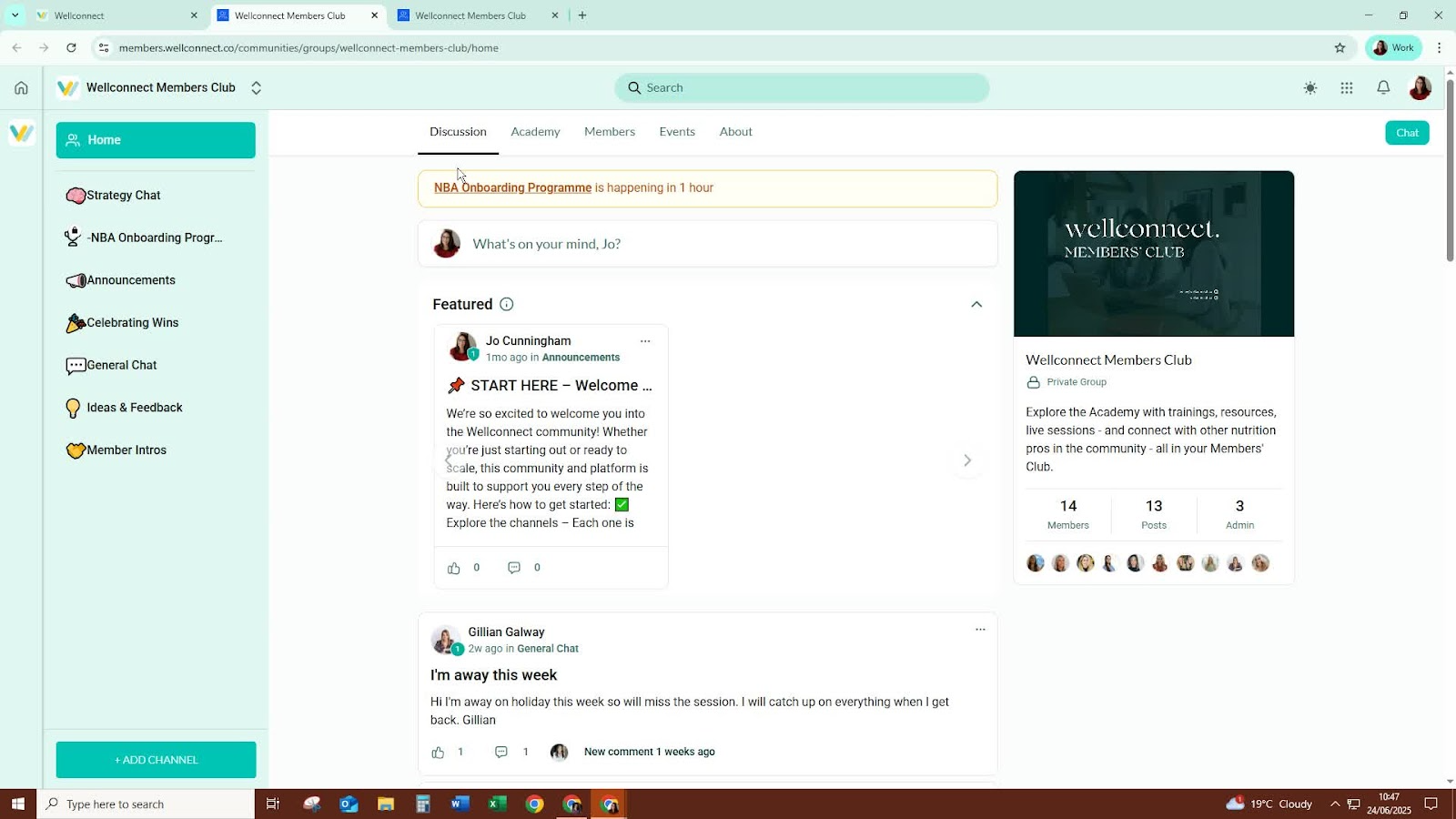Open the apps grid menu icon

(1347, 88)
